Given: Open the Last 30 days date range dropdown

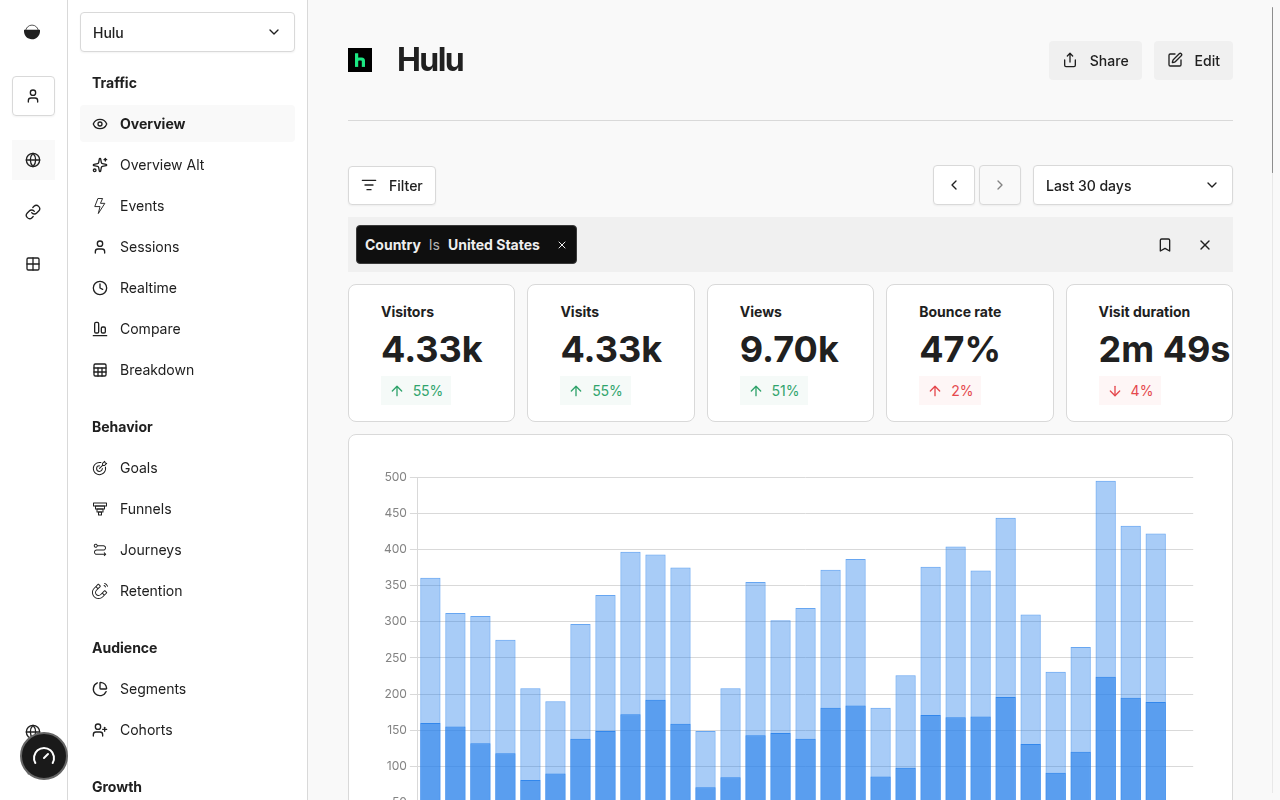Looking at the screenshot, I should click(1132, 185).
